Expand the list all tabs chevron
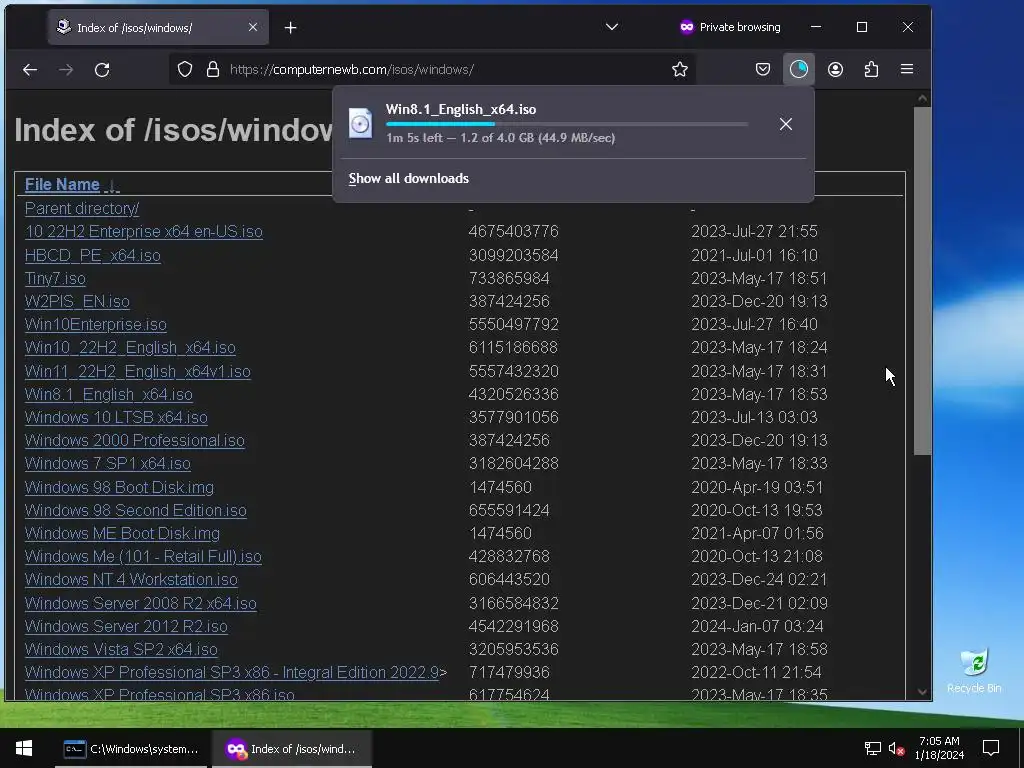Image resolution: width=1024 pixels, height=768 pixels. [x=612, y=27]
